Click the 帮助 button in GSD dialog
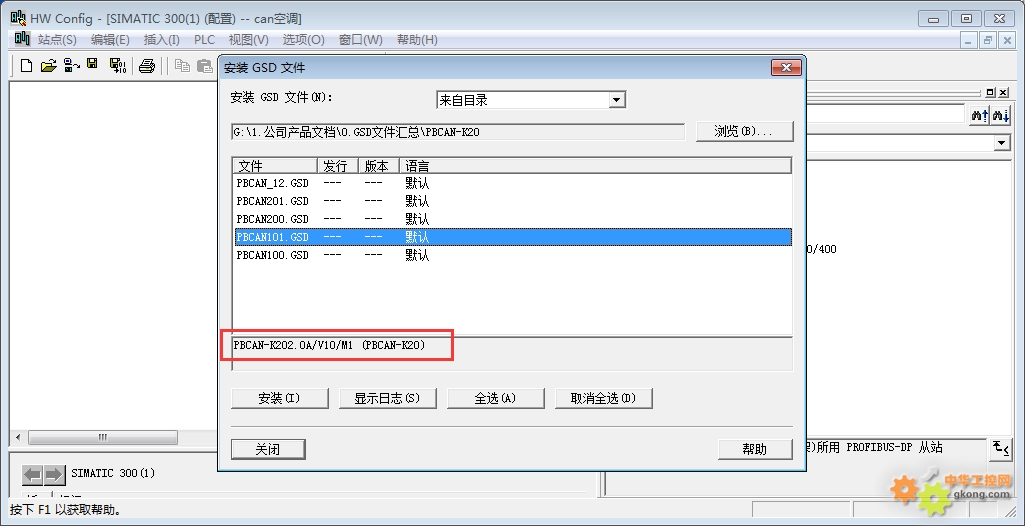Viewport: 1025px width, 526px height. 755,449
